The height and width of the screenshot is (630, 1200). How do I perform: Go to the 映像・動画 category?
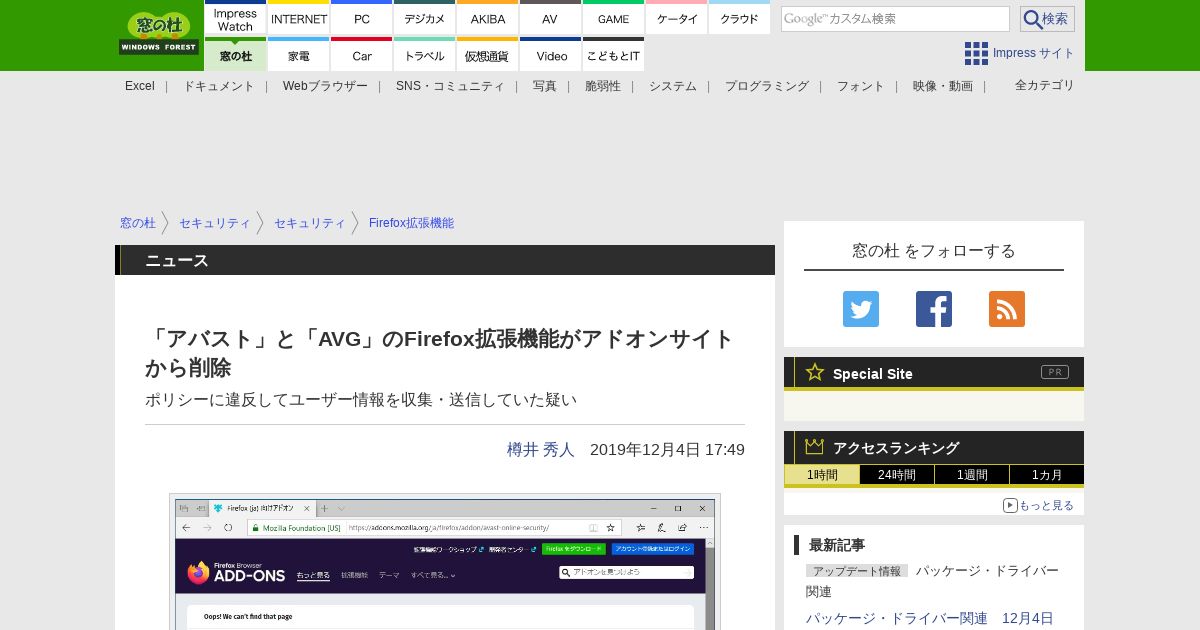point(943,86)
